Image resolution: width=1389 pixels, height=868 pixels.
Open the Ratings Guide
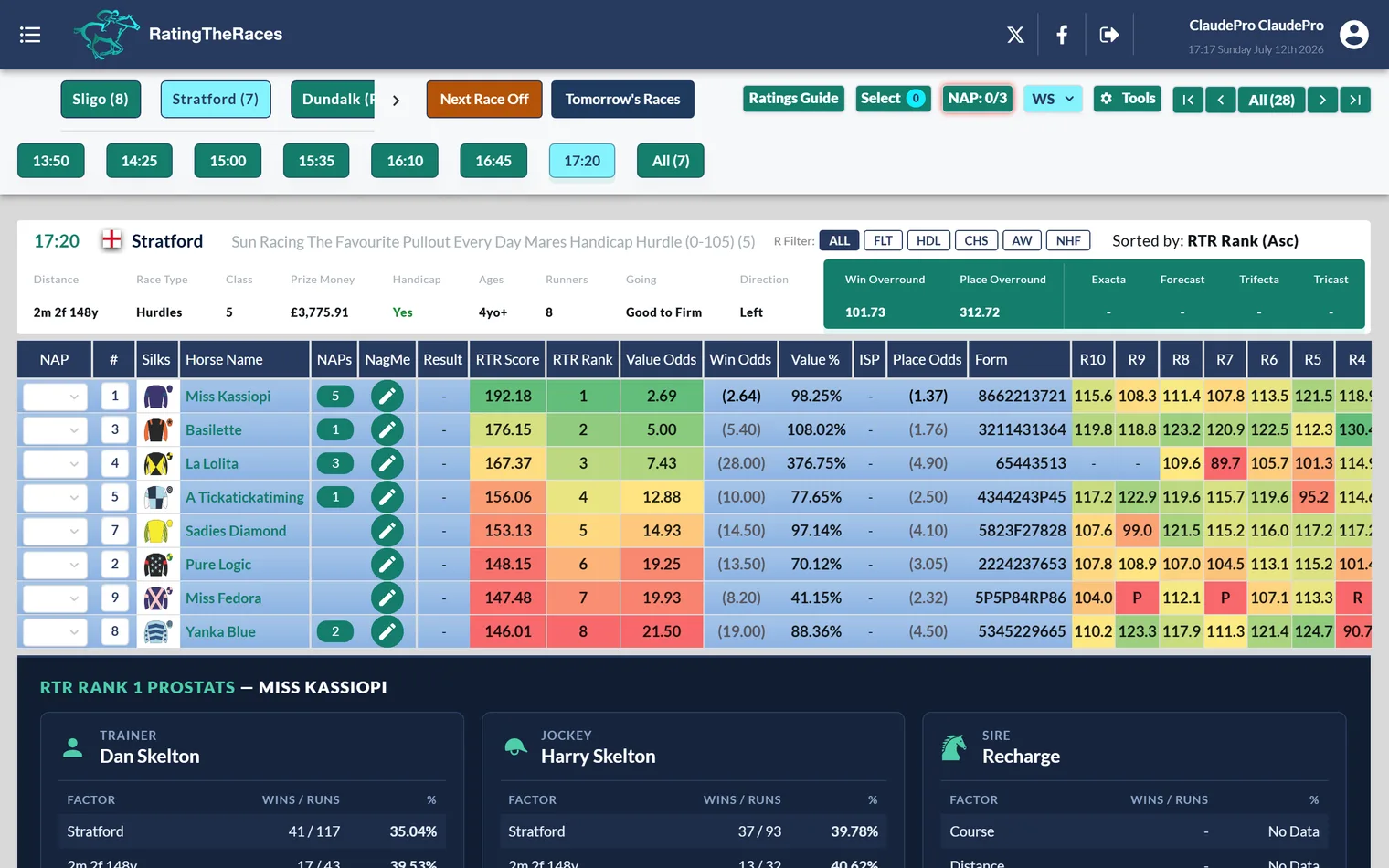tap(793, 99)
